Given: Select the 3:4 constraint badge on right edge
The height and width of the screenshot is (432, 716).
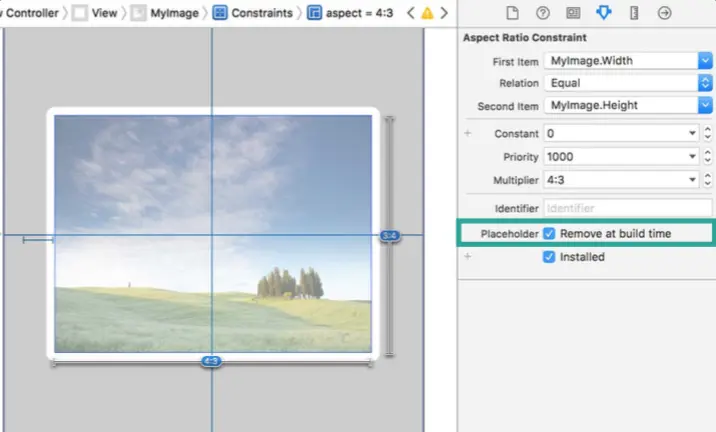Looking at the screenshot, I should click(x=390, y=236).
